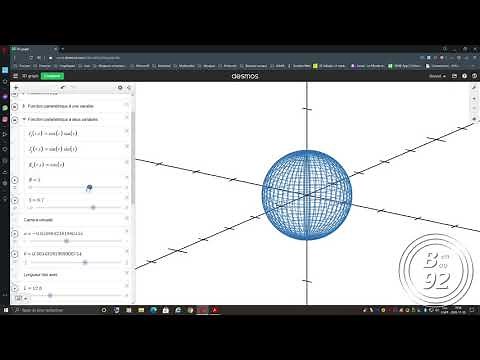Zoom out of the 3D graph
Image resolution: width=480 pixels, height=360 pixels.
point(474,108)
